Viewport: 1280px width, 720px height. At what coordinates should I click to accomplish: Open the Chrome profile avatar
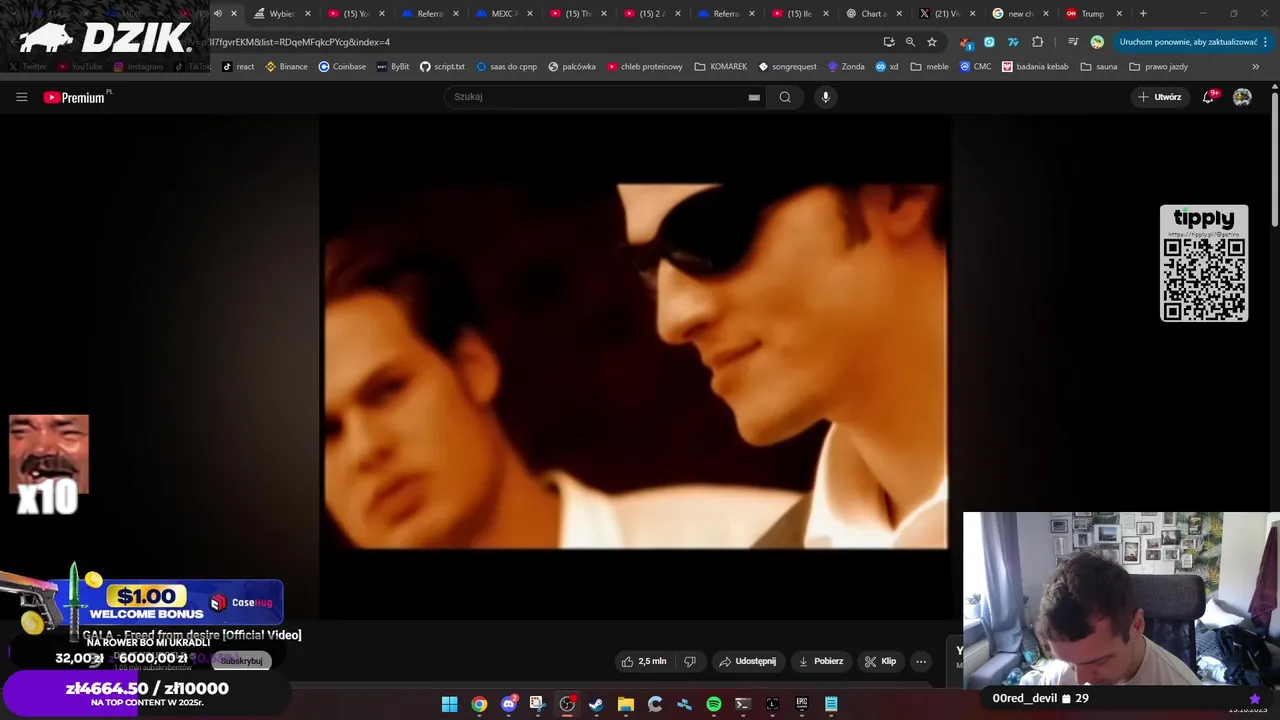[x=1097, y=42]
